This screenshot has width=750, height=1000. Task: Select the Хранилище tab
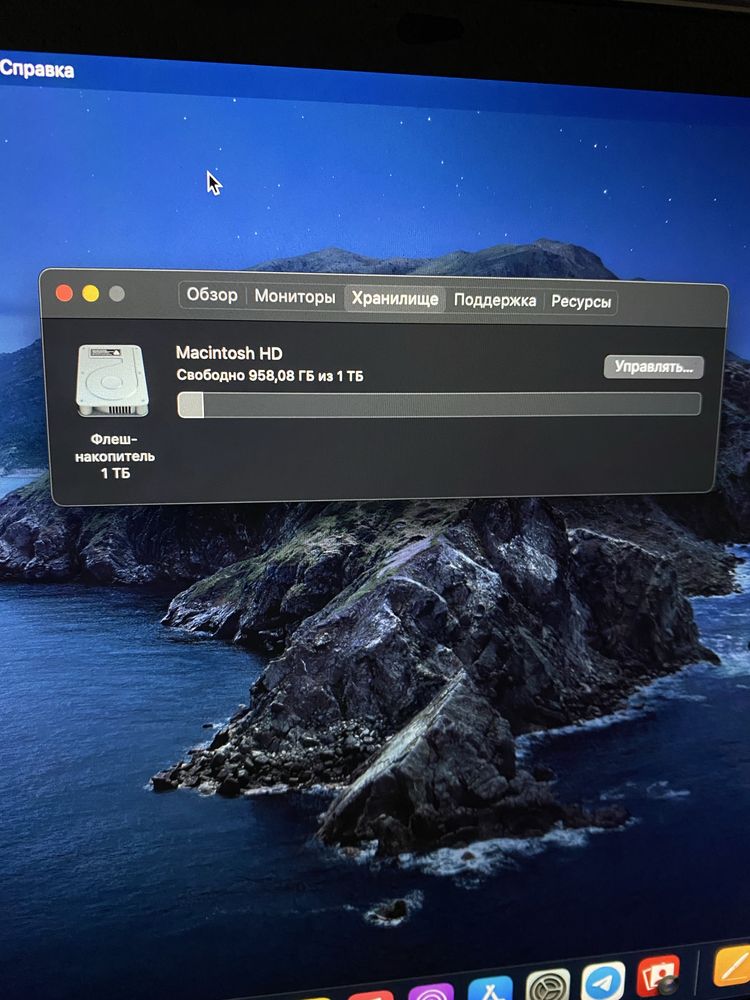(395, 298)
